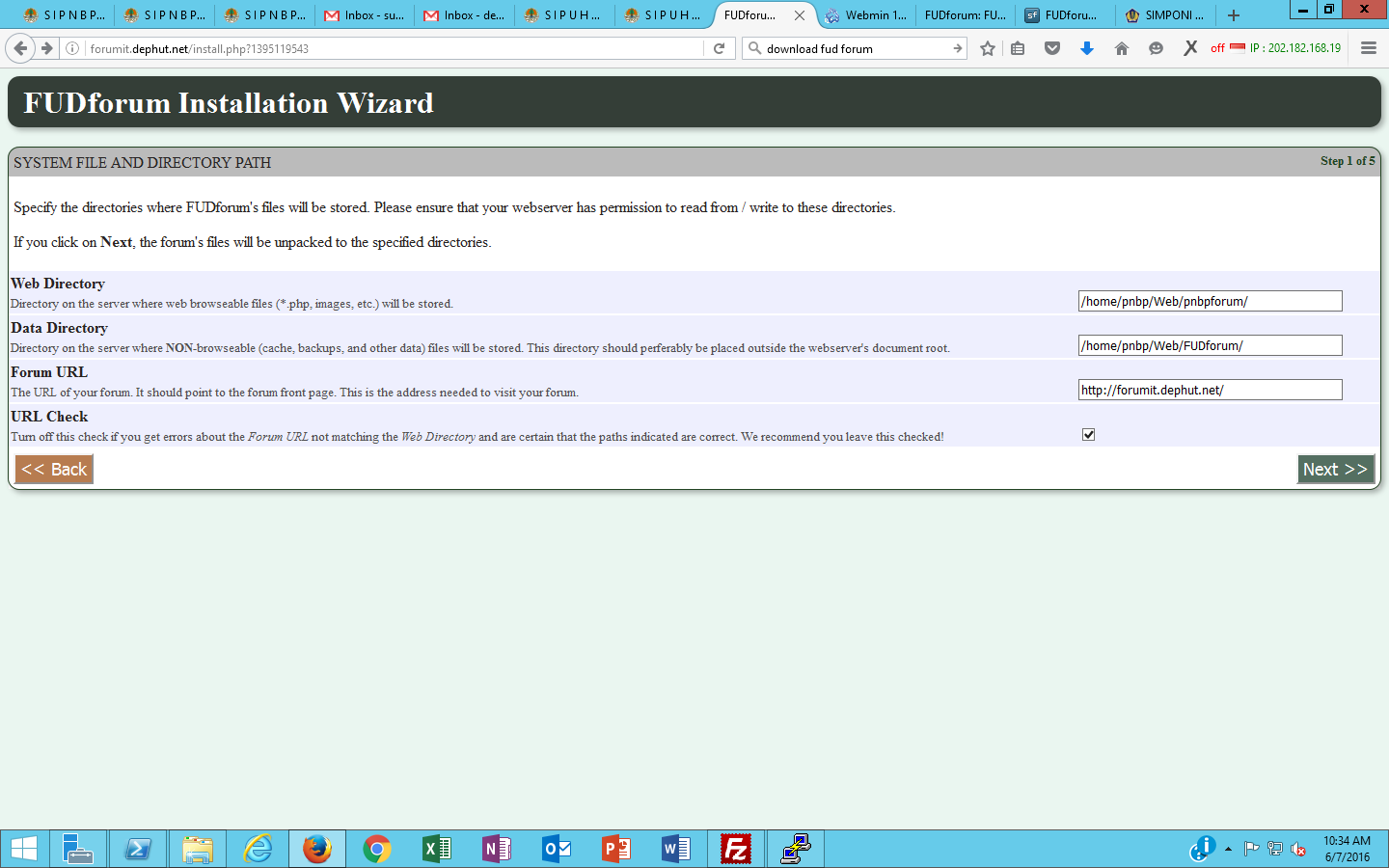The image size is (1389, 868).
Task: Switch to the SourceForge FUDforum tab
Action: point(1067,15)
